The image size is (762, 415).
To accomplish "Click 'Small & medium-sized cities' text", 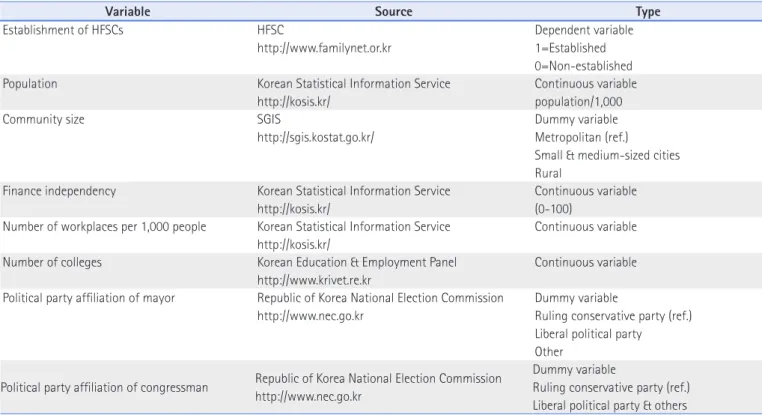I will click(607, 156).
